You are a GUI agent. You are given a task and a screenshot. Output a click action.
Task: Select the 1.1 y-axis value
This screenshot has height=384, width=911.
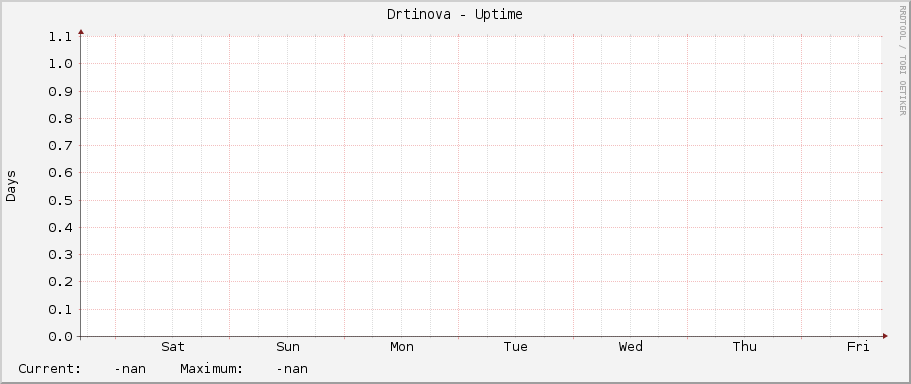click(x=60, y=37)
